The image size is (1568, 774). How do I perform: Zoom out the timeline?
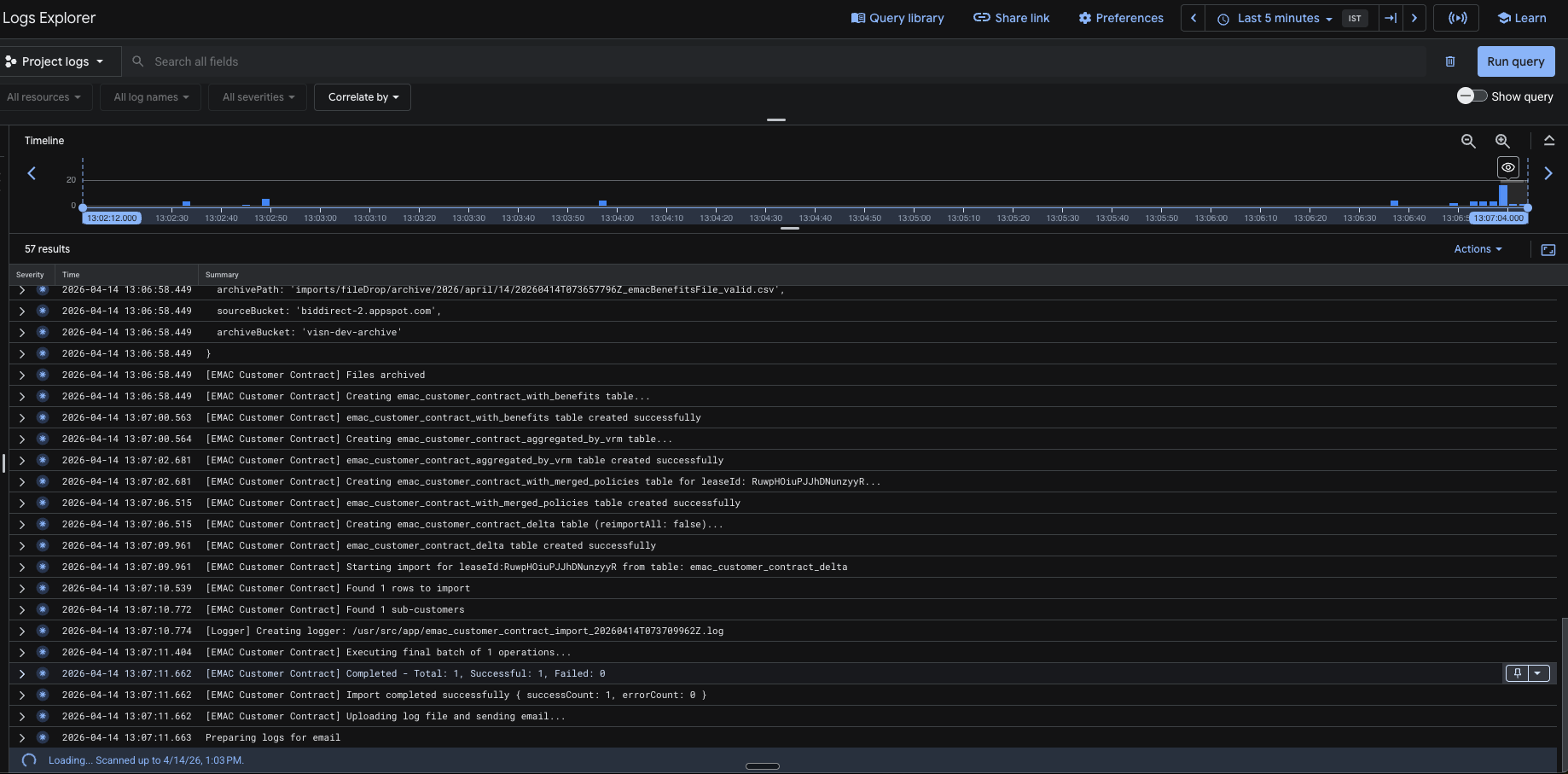[x=1468, y=142]
